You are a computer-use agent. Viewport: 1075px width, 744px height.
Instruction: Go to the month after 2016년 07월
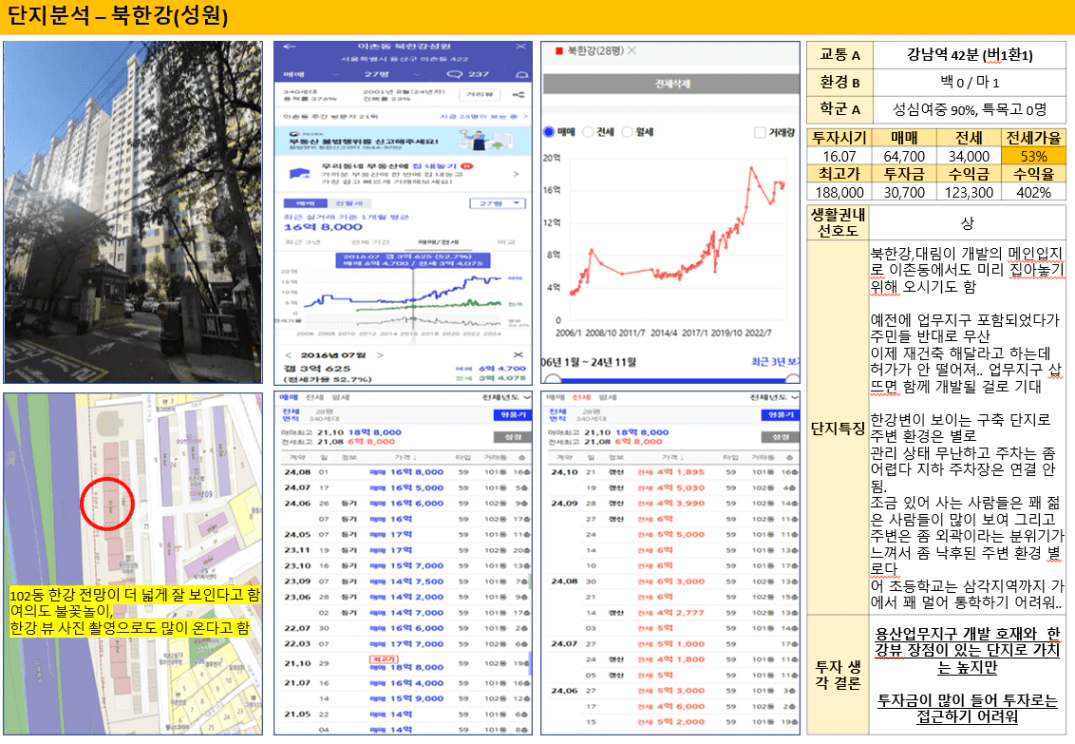pyautogui.click(x=380, y=355)
